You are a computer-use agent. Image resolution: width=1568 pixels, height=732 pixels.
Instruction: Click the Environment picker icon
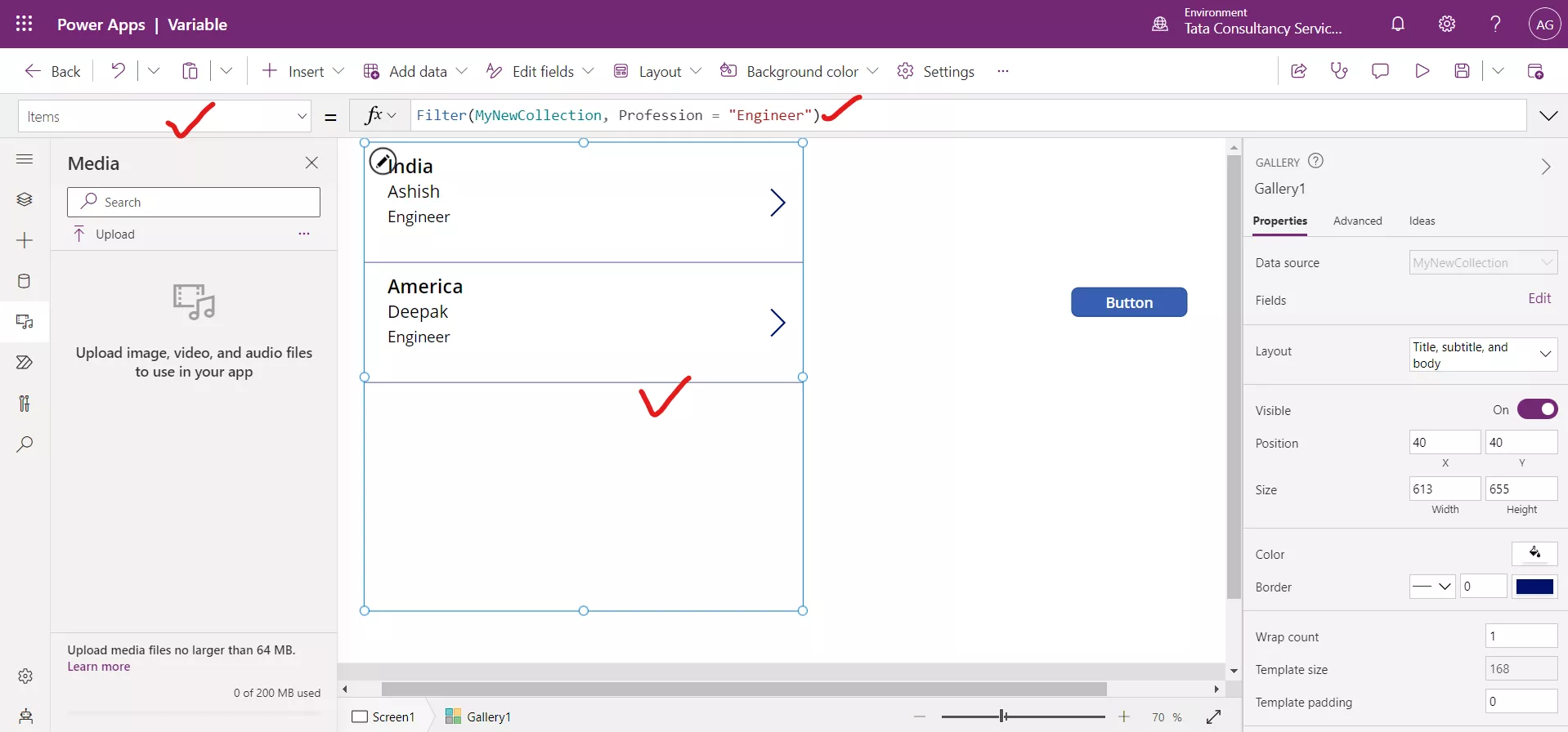tap(1160, 24)
